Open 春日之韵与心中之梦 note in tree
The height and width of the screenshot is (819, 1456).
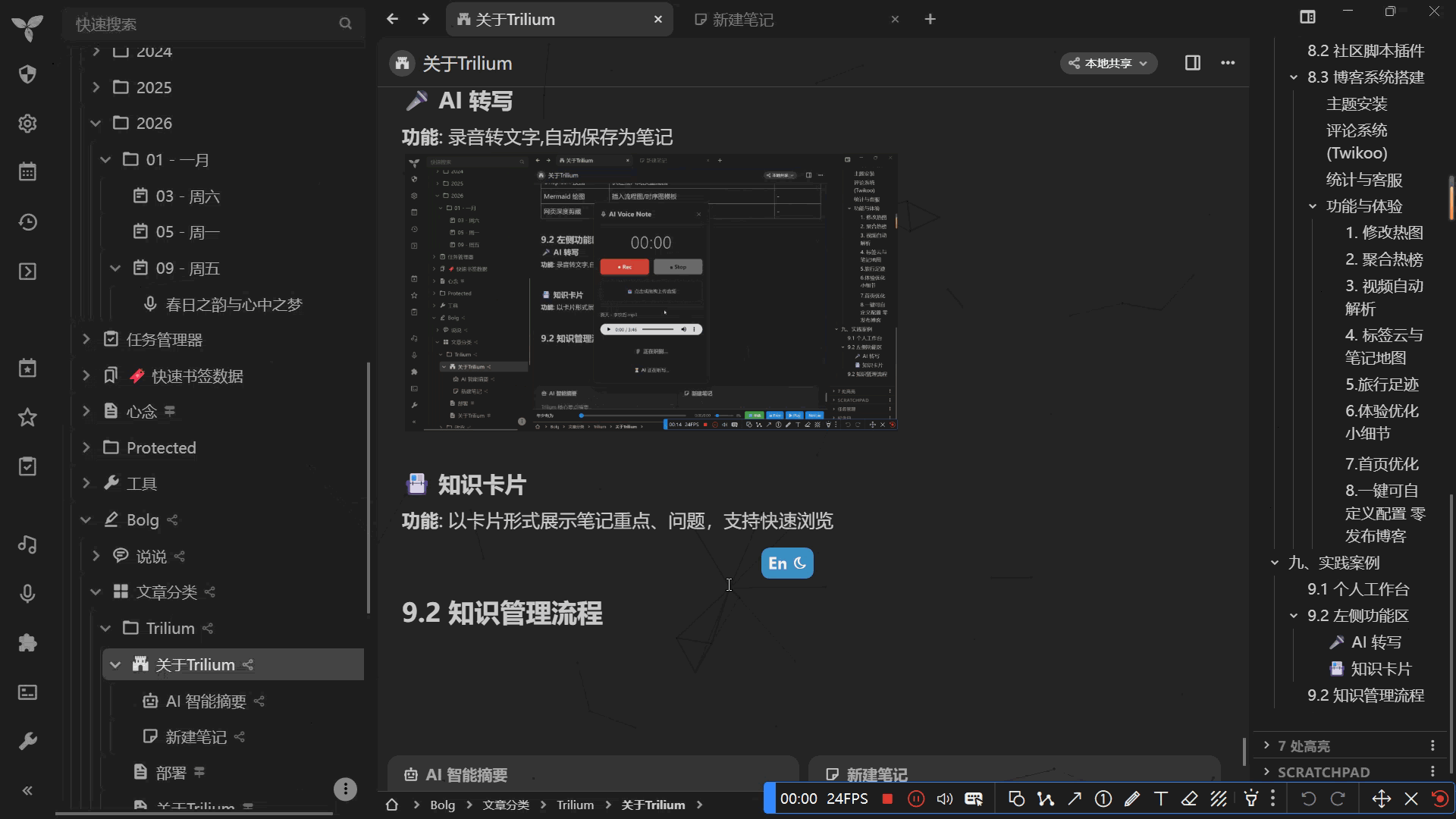234,304
